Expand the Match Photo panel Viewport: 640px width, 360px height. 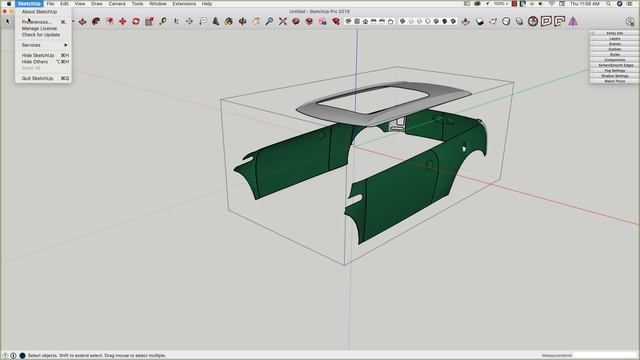coord(615,81)
